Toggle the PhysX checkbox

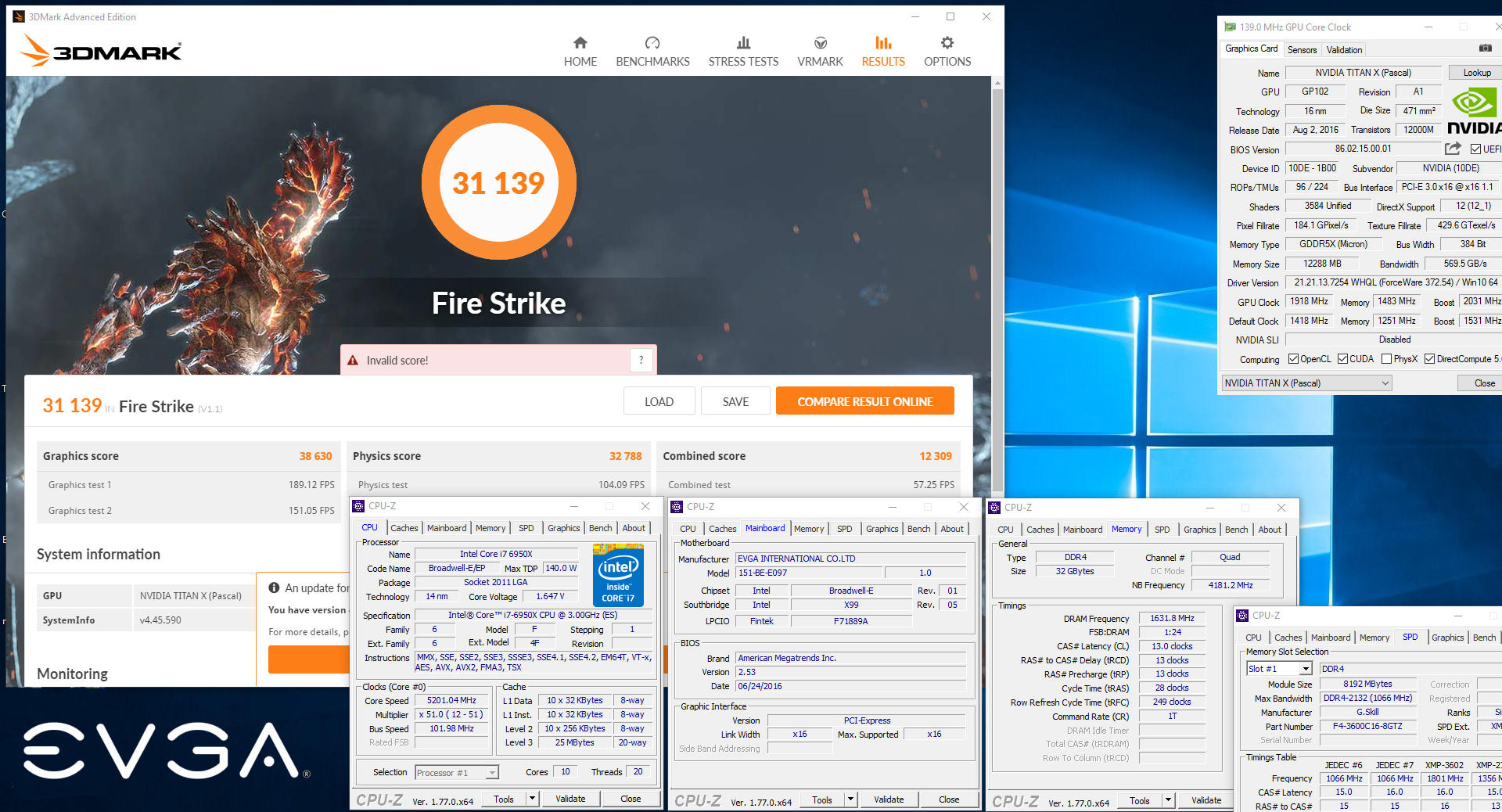click(1386, 359)
